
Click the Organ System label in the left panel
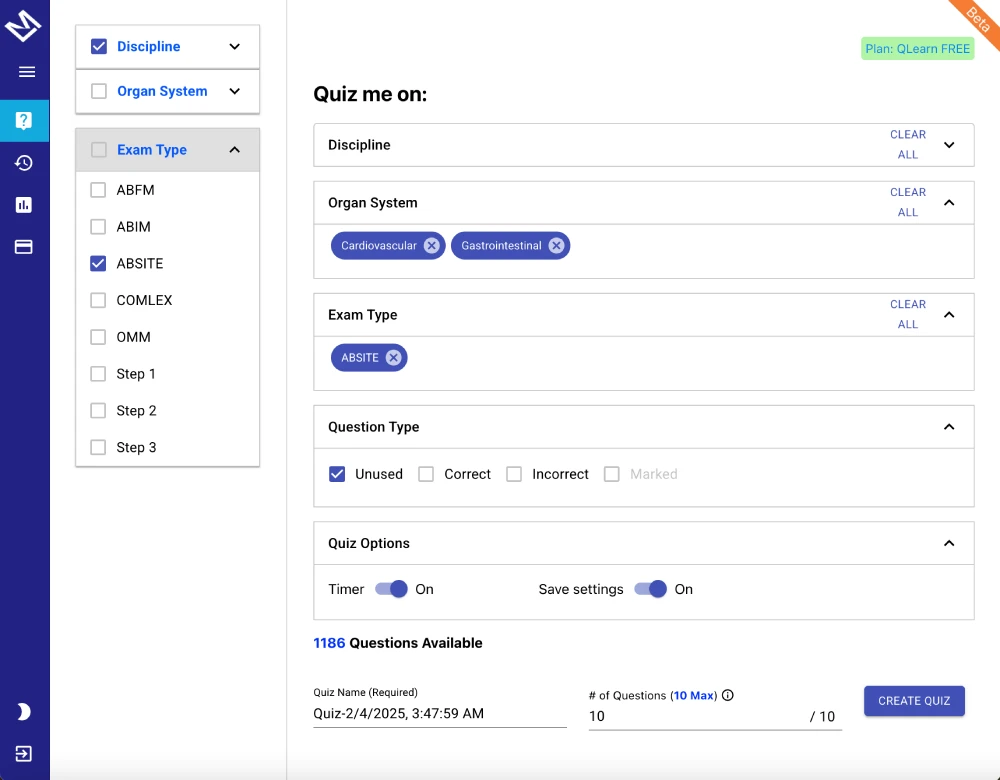click(x=162, y=91)
